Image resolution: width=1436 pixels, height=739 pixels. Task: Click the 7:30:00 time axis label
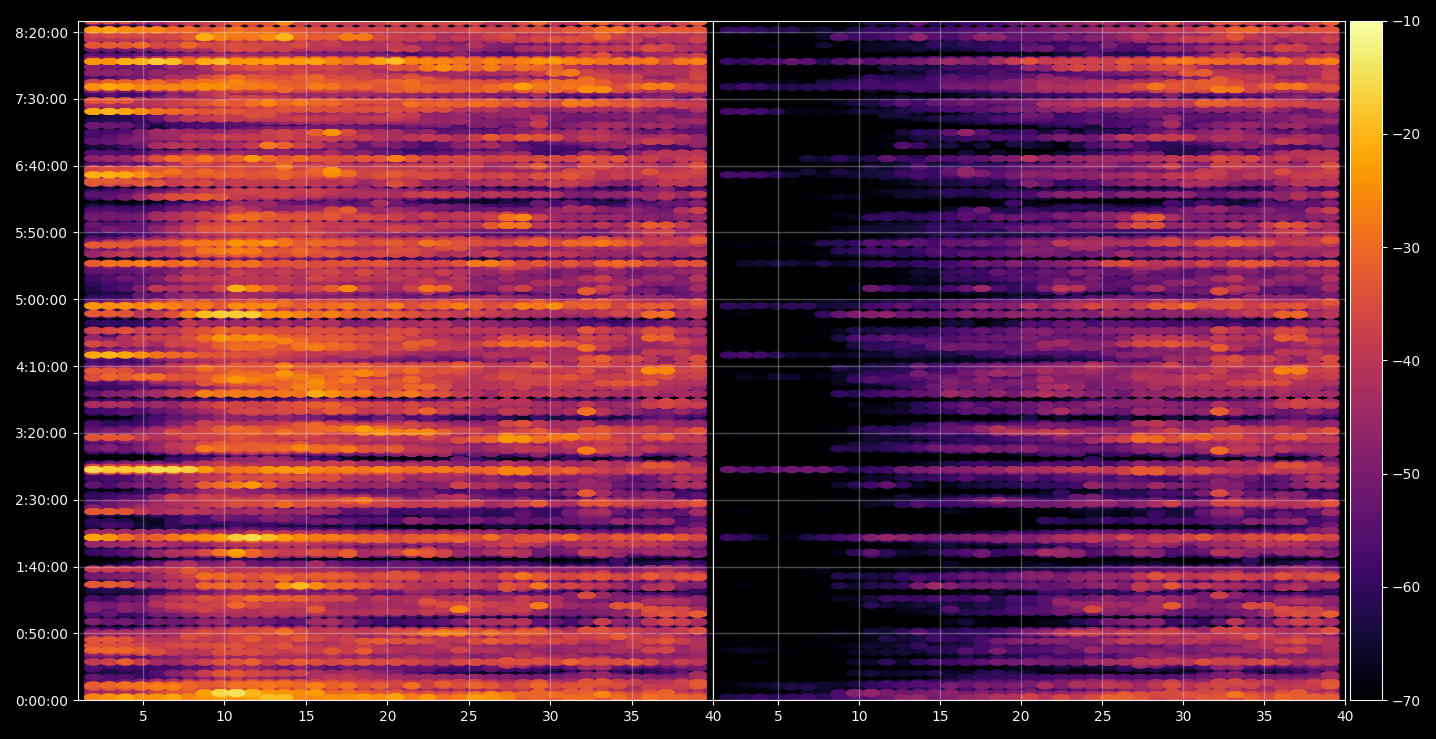point(42,99)
